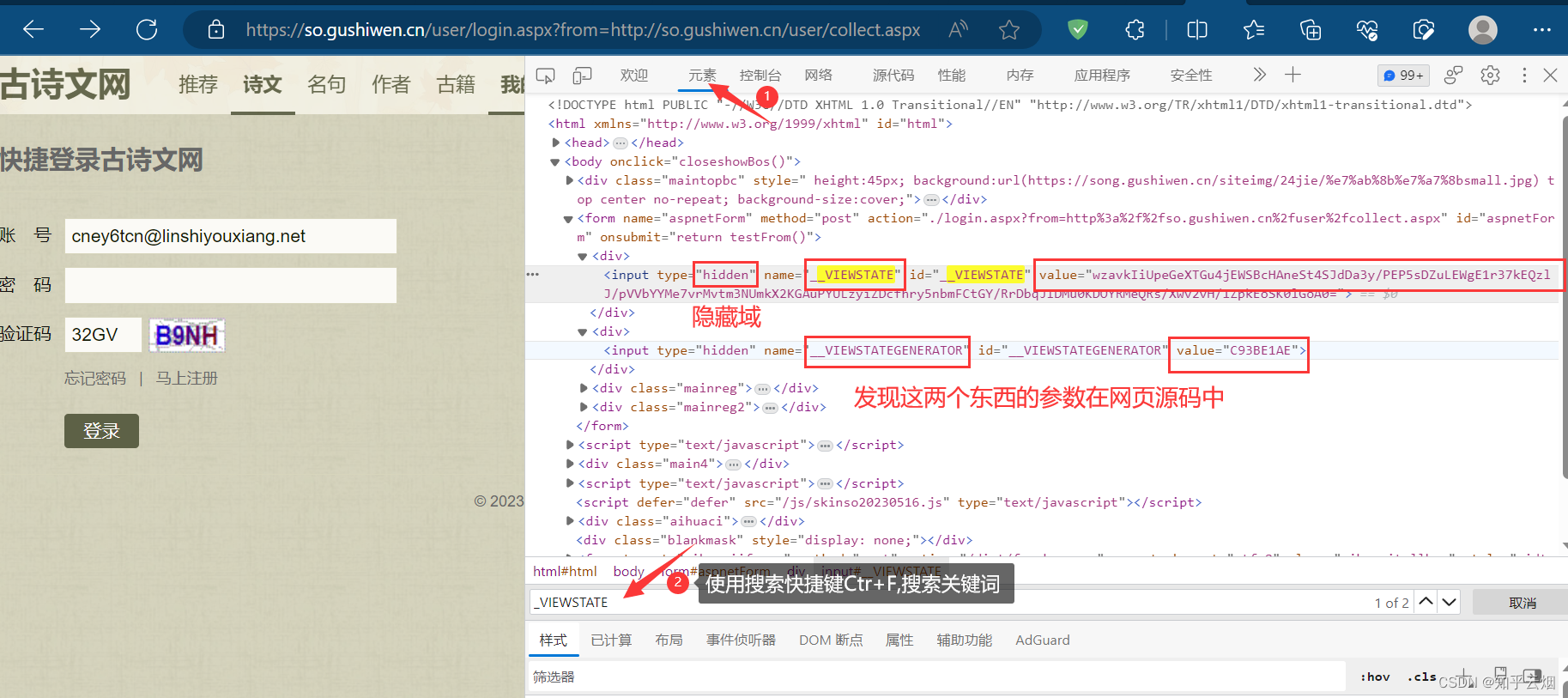Add a new DevTools tool with plus
This screenshot has width=1568, height=698.
click(1293, 75)
